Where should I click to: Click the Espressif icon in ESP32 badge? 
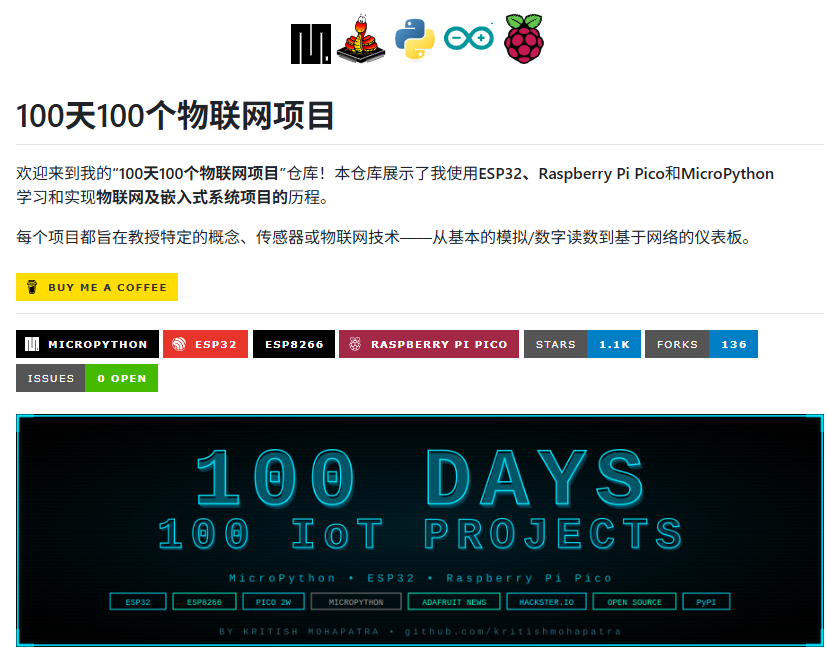179,344
